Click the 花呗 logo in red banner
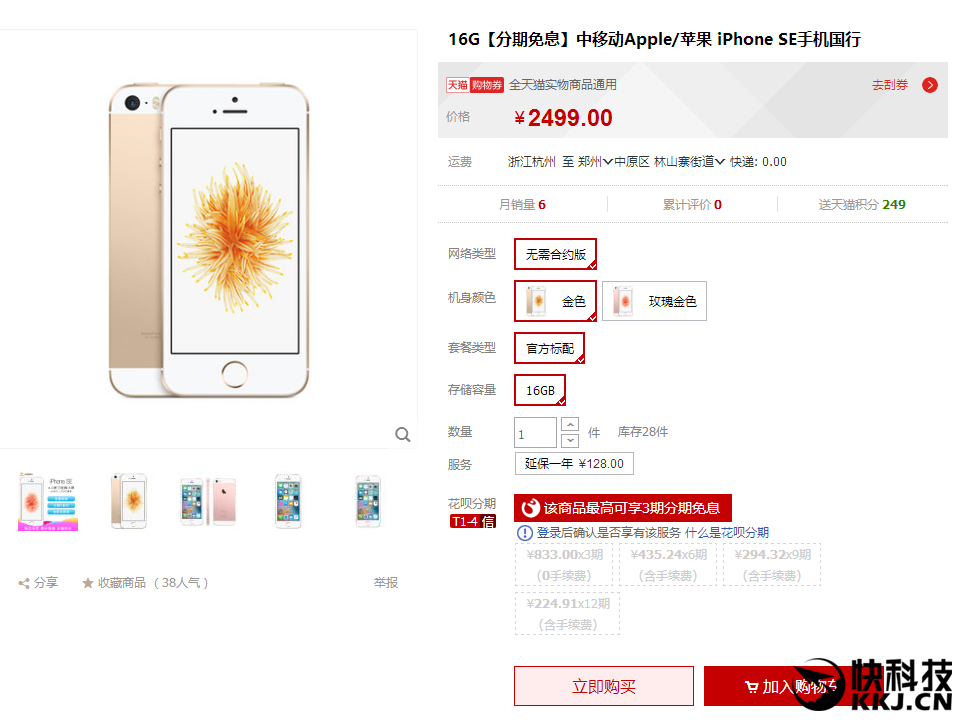This screenshot has height=721, width=962. click(x=530, y=508)
